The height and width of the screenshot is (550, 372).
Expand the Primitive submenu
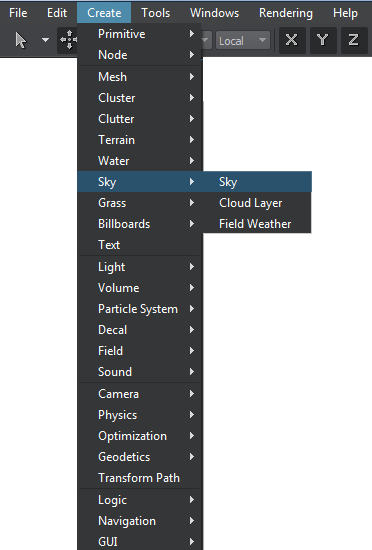(x=140, y=34)
